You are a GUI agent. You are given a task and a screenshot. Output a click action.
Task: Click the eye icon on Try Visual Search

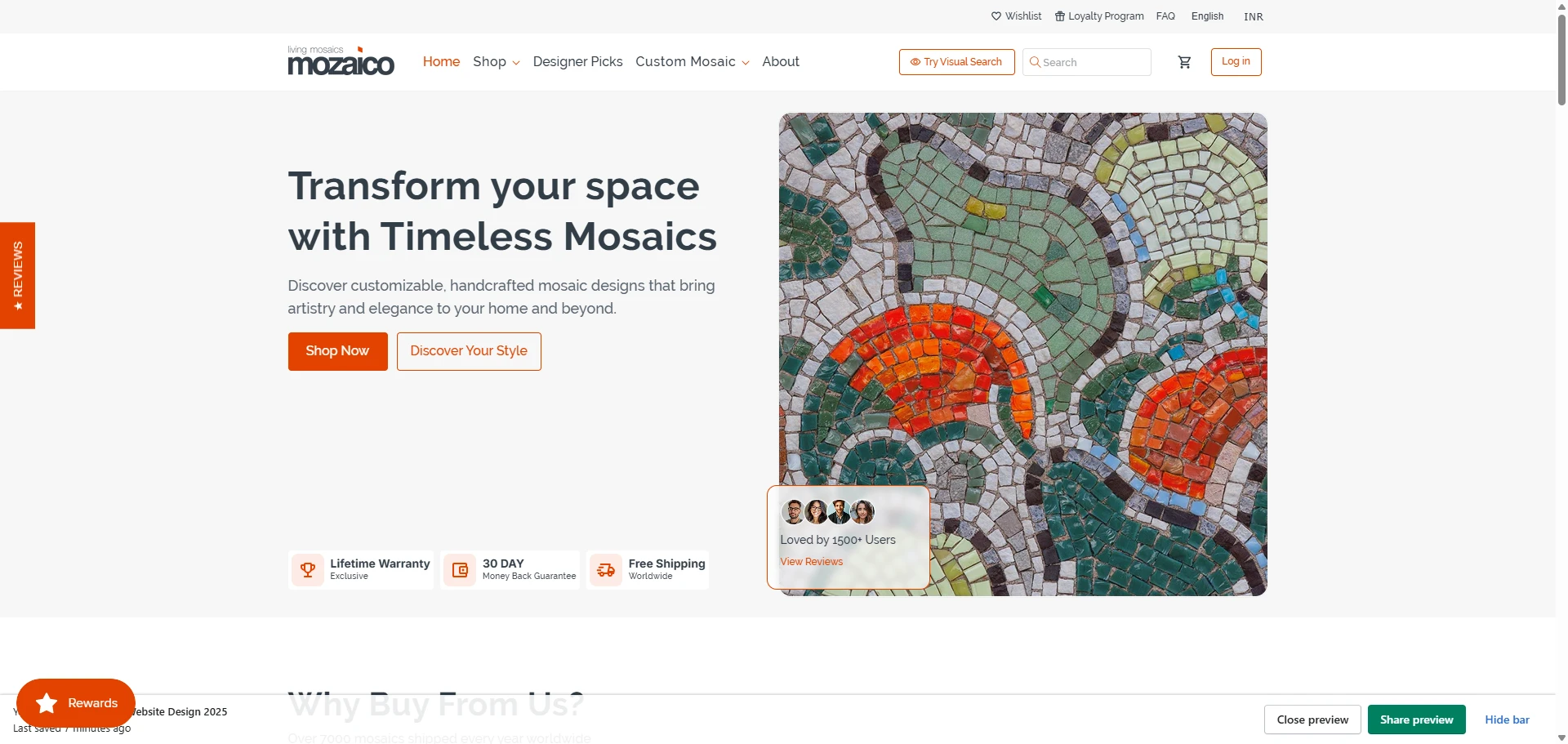click(x=913, y=61)
